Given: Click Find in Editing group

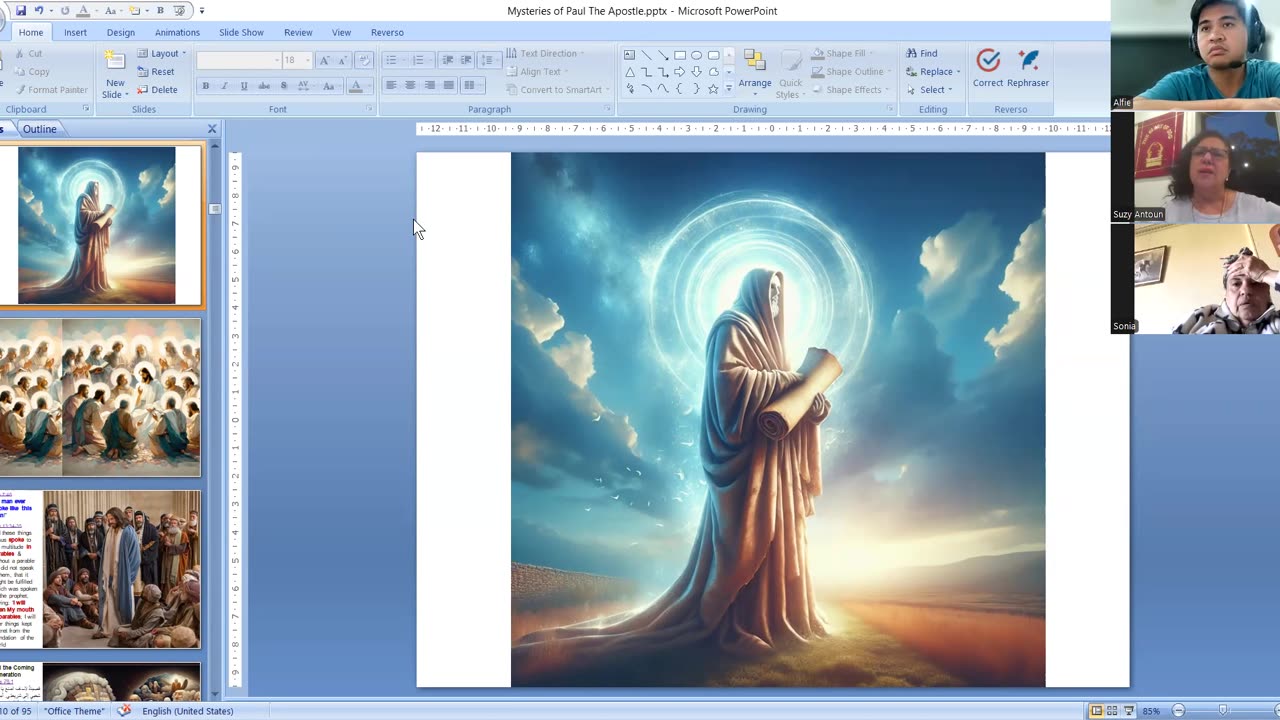Looking at the screenshot, I should [x=922, y=53].
